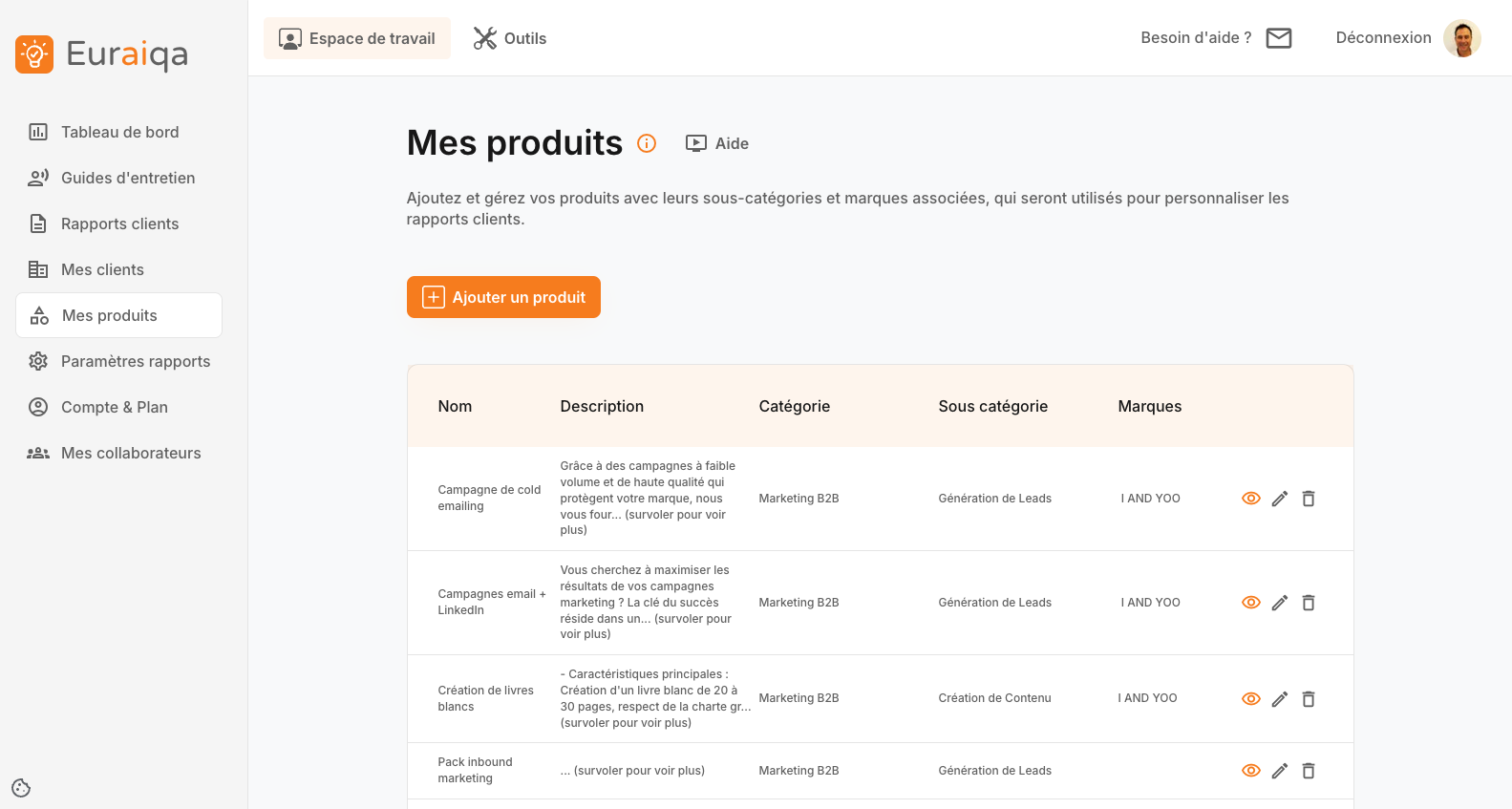Screen dimensions: 1512x809
Task: Delete the Campagne de cold emailing product
Action: pyautogui.click(x=1309, y=499)
